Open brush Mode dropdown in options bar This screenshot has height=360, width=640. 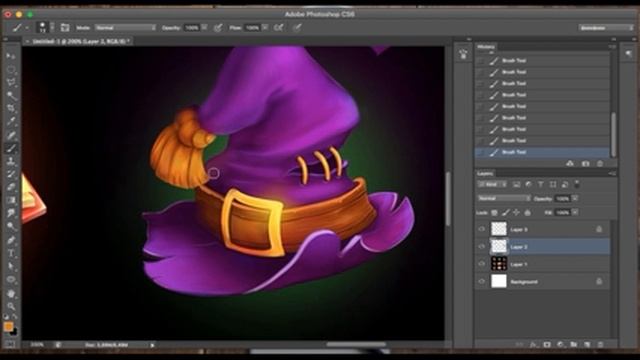pyautogui.click(x=125, y=28)
